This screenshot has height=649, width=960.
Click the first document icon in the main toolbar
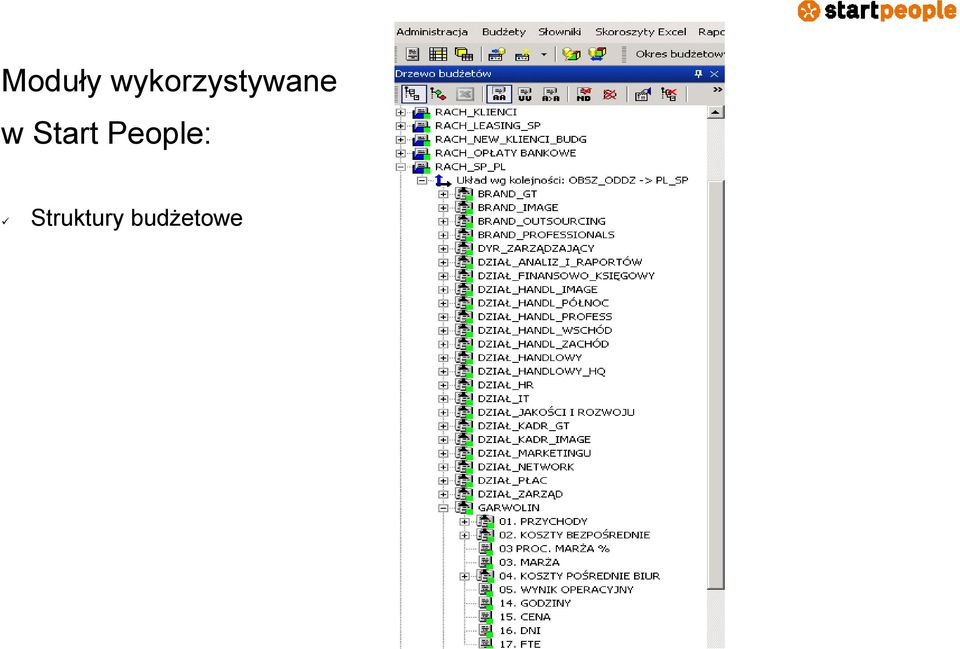(x=413, y=54)
